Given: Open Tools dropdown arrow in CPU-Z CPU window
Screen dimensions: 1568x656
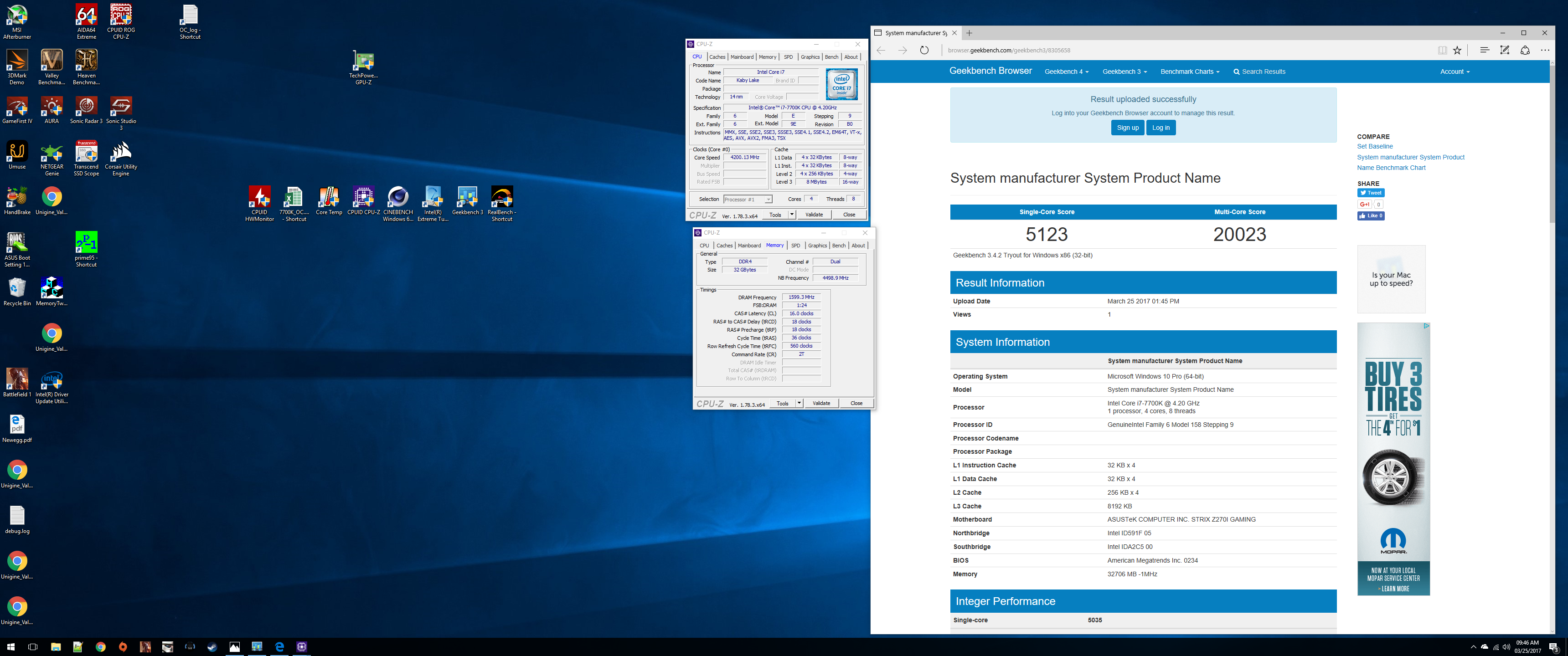Looking at the screenshot, I should (x=791, y=215).
